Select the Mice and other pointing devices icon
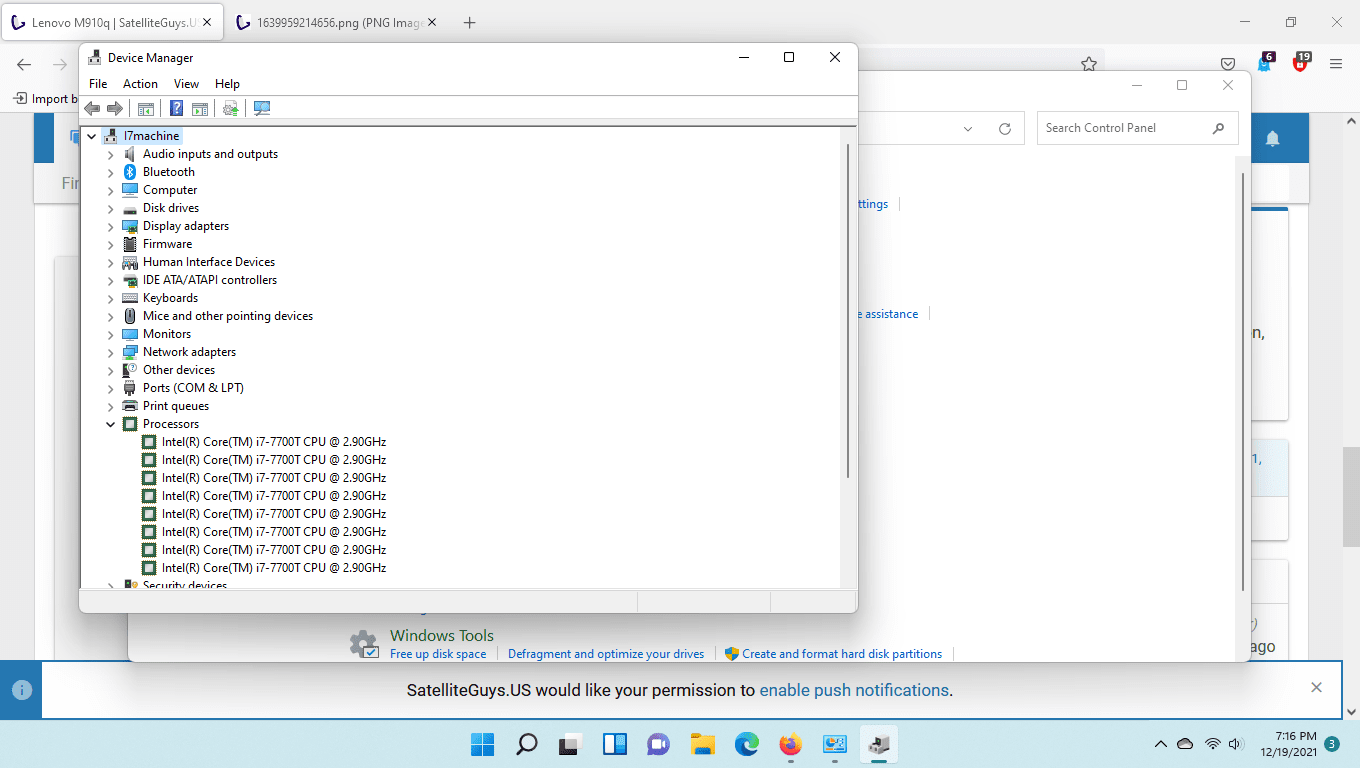 [x=130, y=316]
